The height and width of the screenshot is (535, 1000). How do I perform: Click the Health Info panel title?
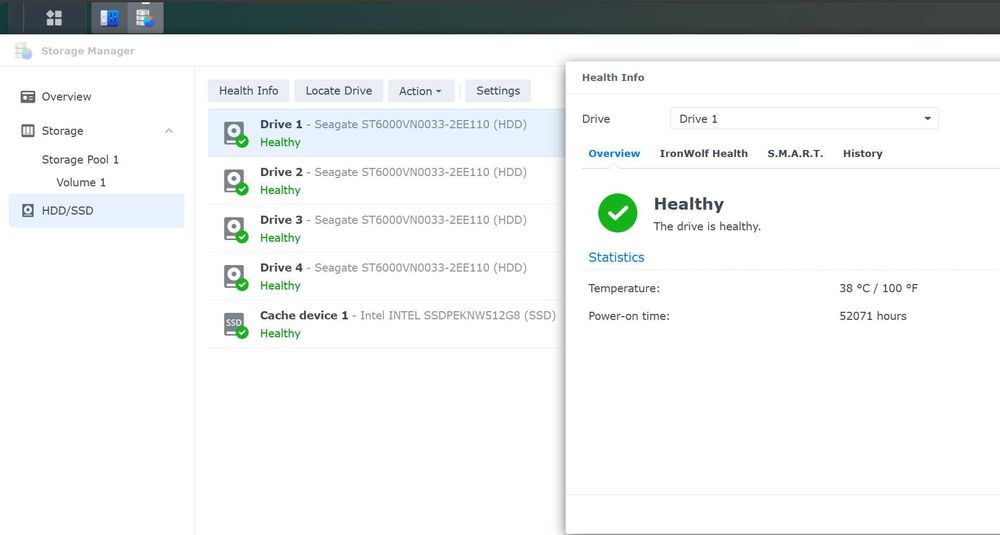[x=613, y=78]
